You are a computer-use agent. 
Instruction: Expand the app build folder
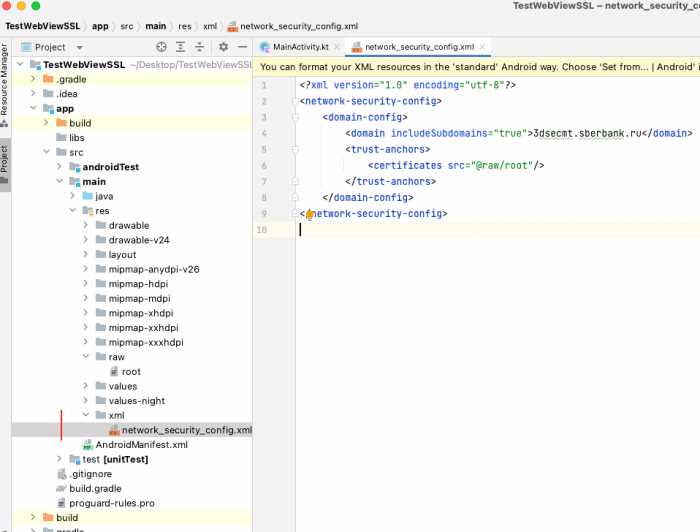click(46, 123)
